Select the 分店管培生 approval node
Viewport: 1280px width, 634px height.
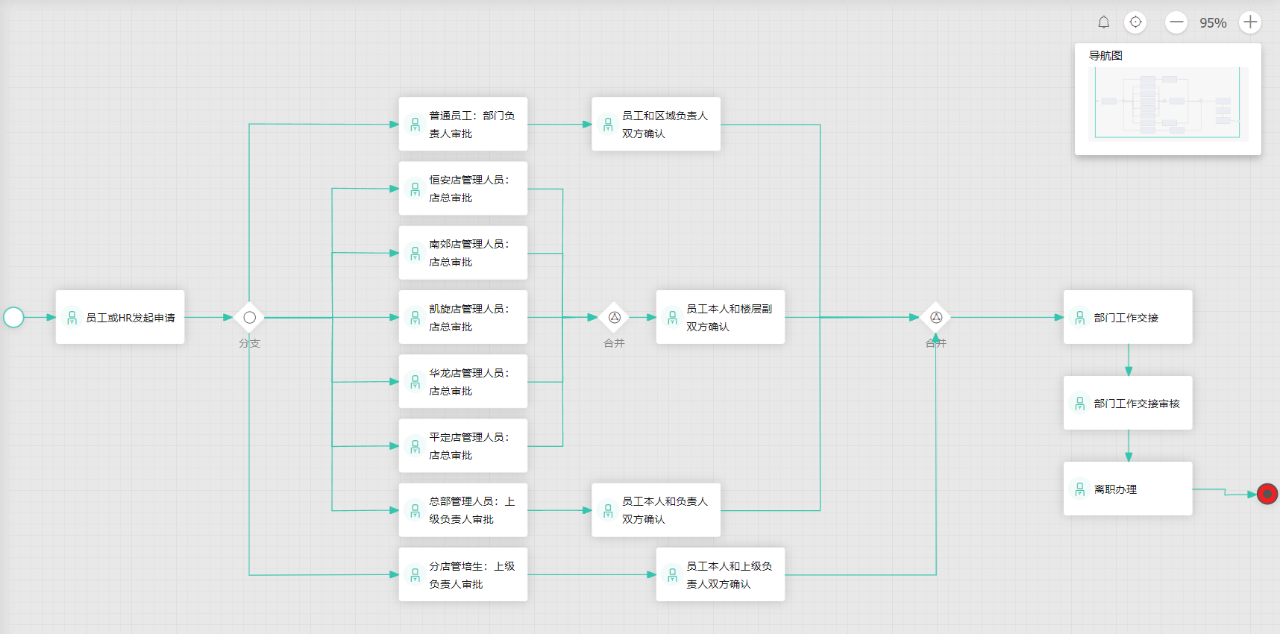[463, 574]
